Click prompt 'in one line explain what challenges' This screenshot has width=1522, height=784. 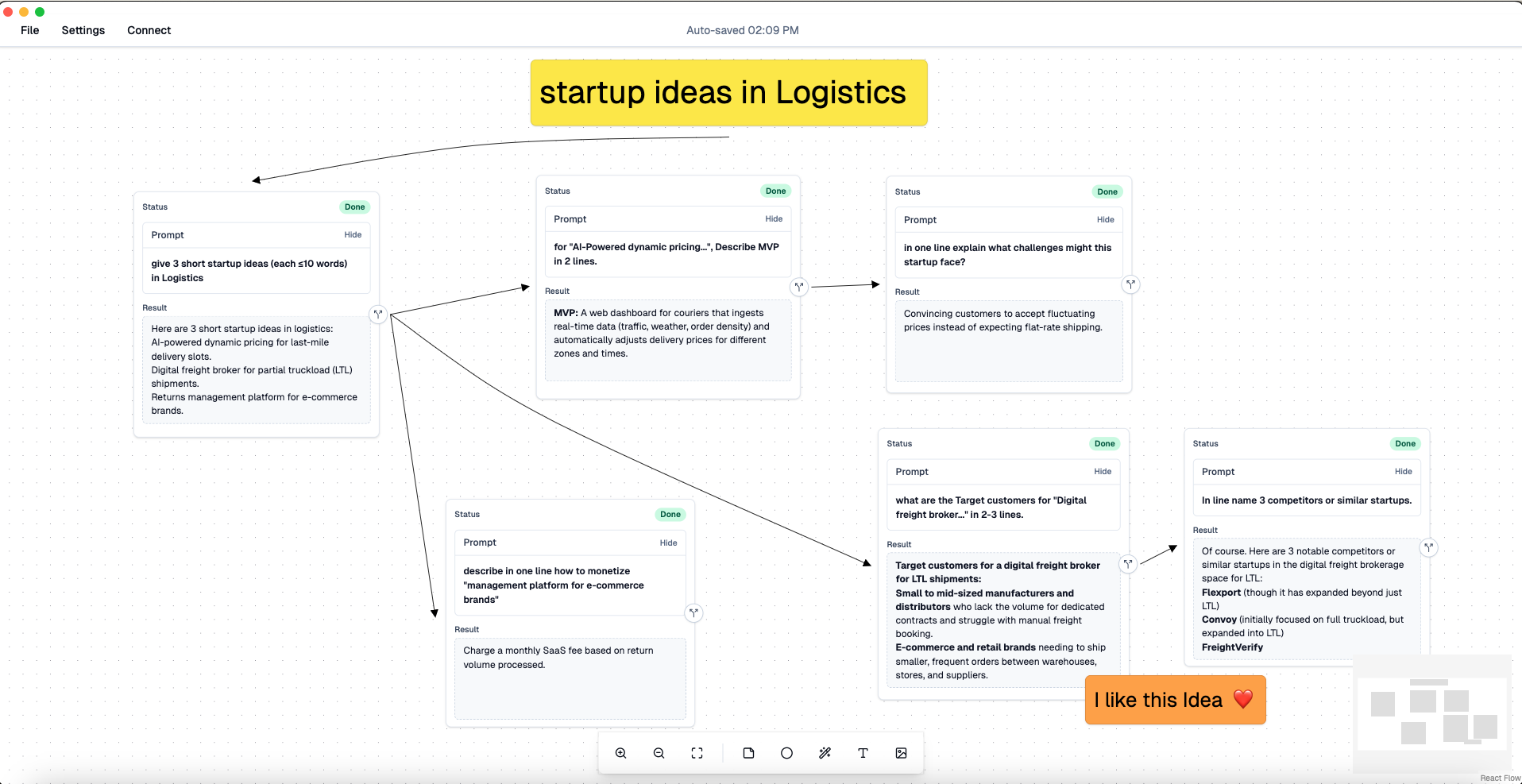click(1007, 255)
